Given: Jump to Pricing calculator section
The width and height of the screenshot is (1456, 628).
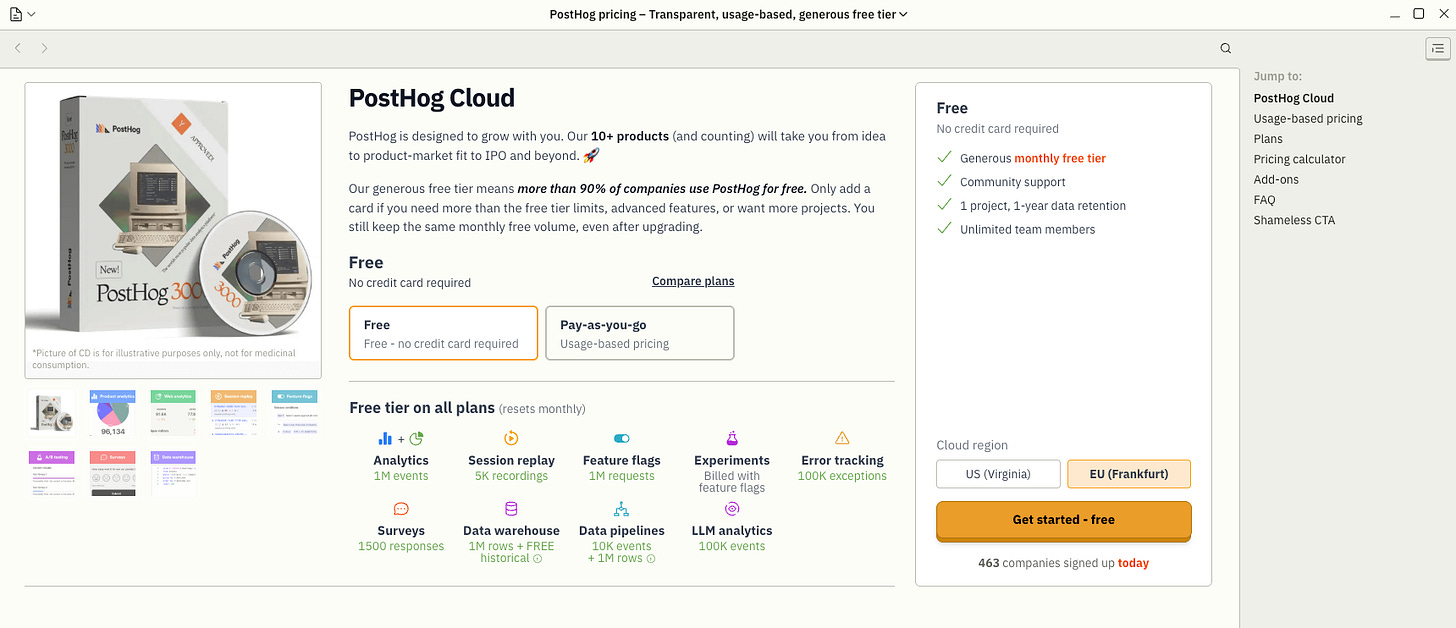Looking at the screenshot, I should [1300, 159].
